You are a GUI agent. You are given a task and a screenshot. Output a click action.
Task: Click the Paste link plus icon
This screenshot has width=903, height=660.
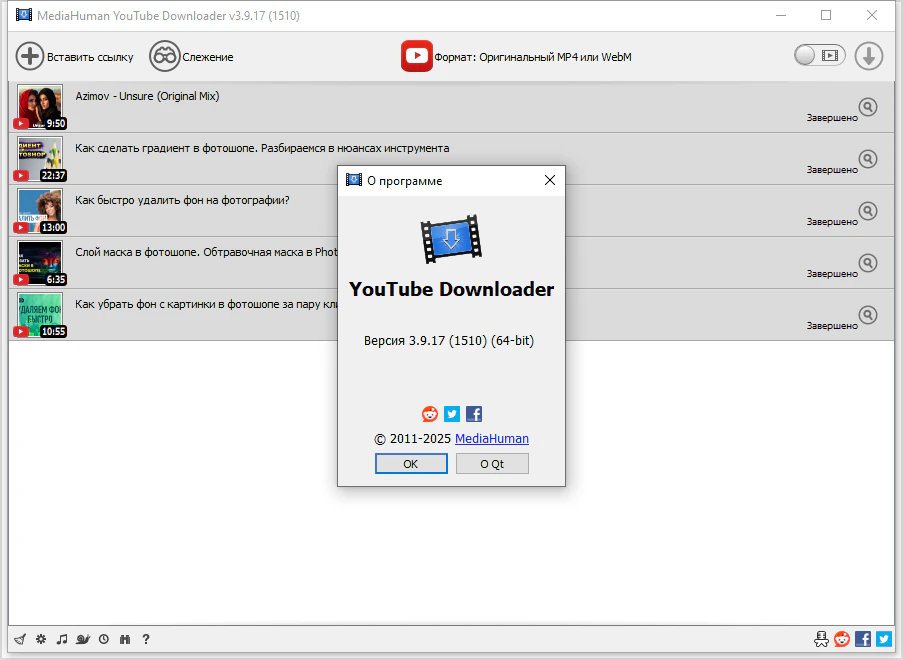[29, 56]
